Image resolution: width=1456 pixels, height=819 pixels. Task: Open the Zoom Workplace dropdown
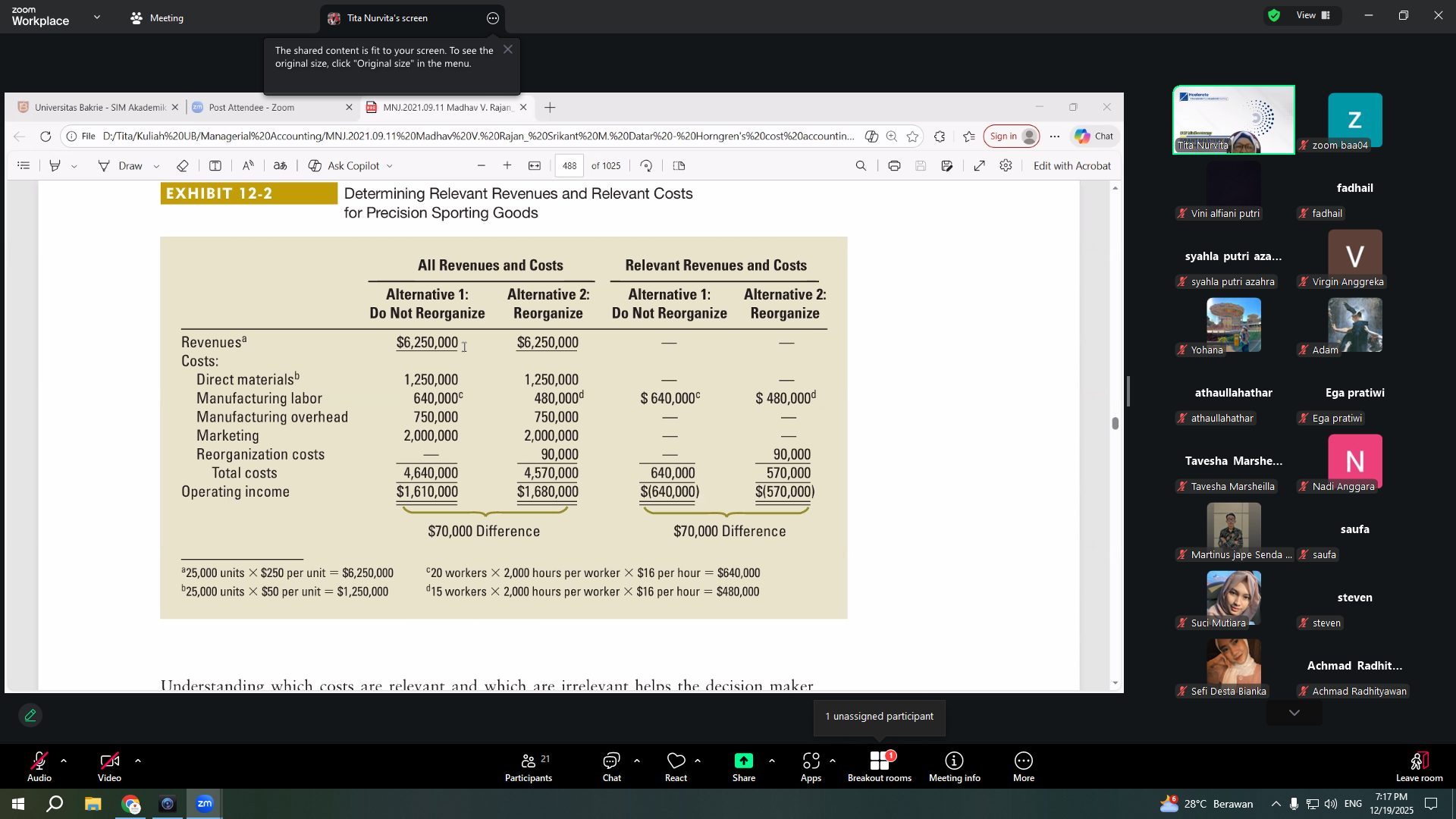[x=97, y=17]
